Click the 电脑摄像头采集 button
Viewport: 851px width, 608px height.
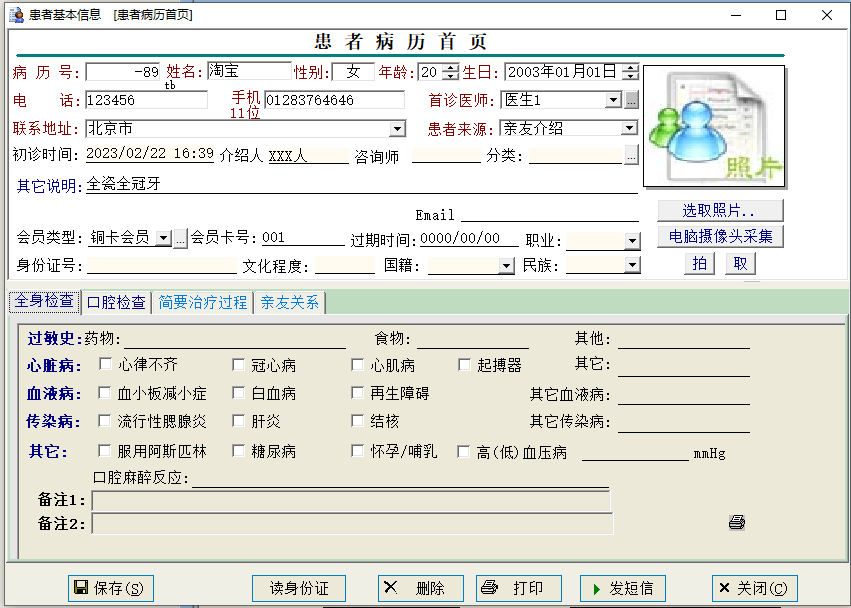coord(720,236)
